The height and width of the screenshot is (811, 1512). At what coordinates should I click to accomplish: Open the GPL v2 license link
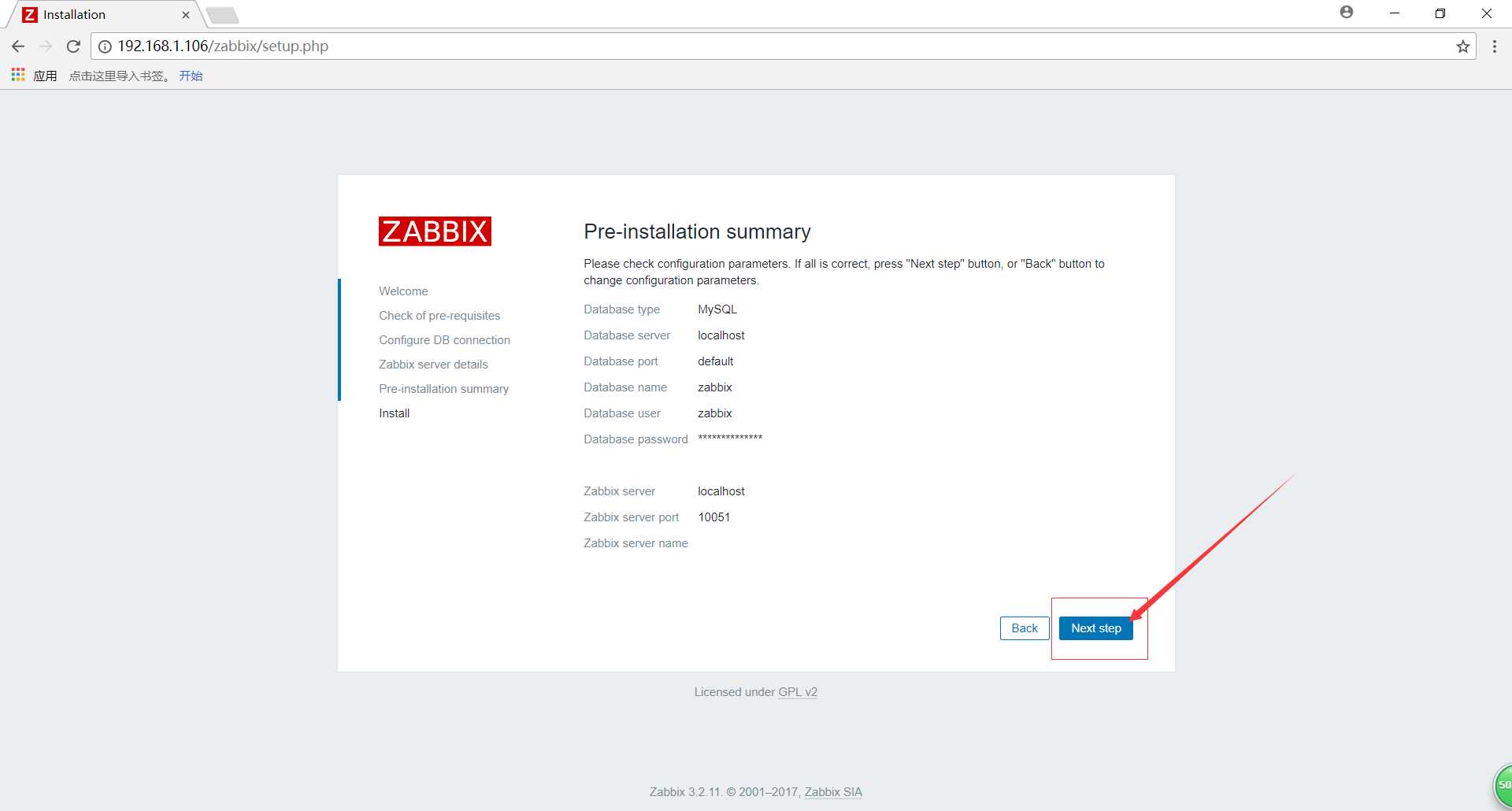point(798,692)
